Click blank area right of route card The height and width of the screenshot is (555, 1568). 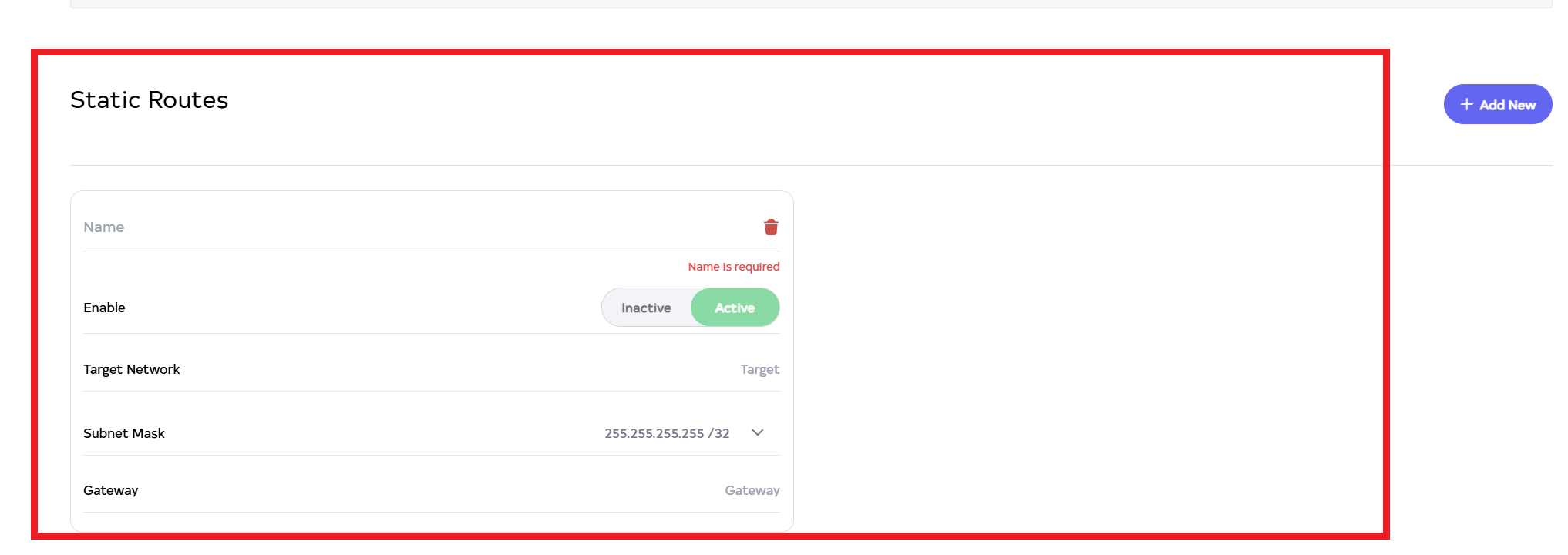(x=1079, y=347)
